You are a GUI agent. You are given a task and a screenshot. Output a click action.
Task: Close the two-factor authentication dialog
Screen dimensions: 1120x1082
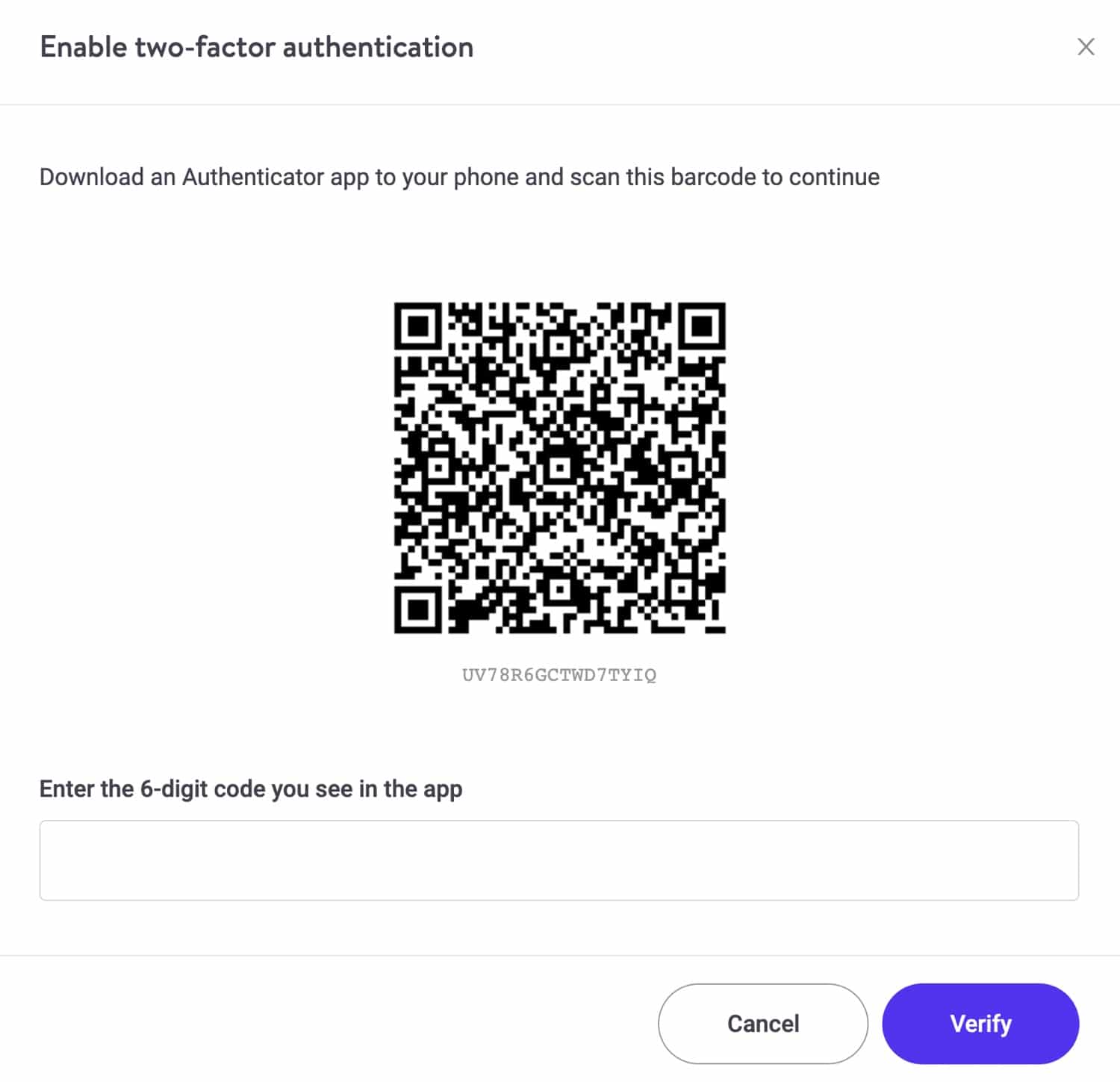[x=1086, y=47]
